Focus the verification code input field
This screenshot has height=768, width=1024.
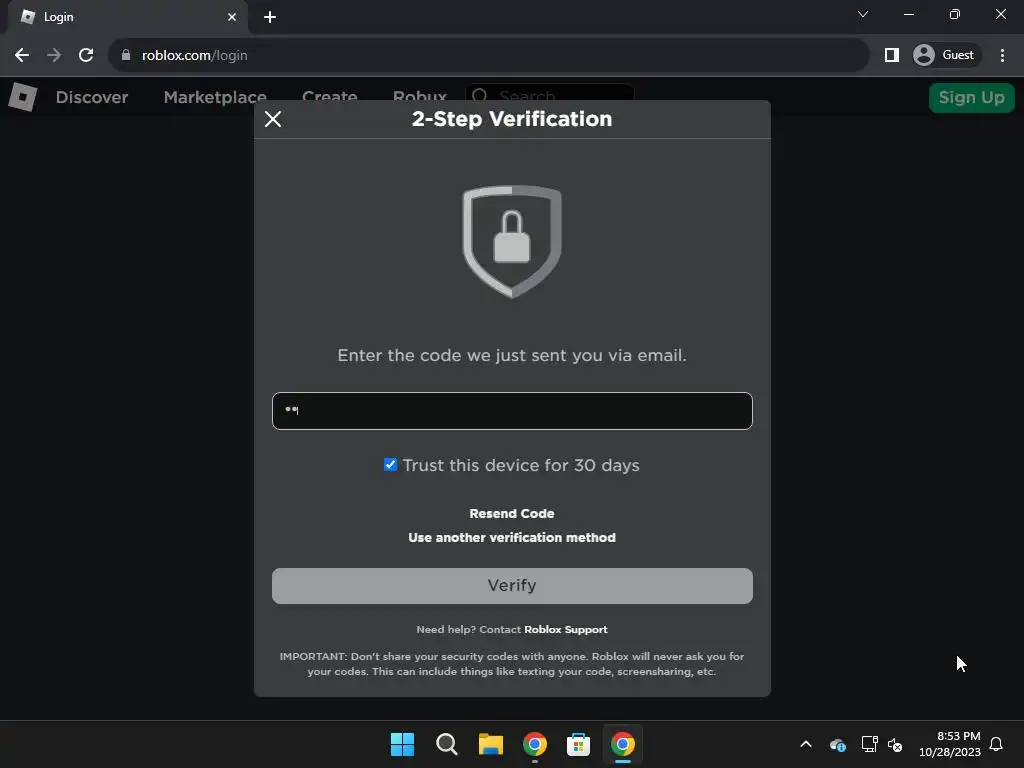512,411
